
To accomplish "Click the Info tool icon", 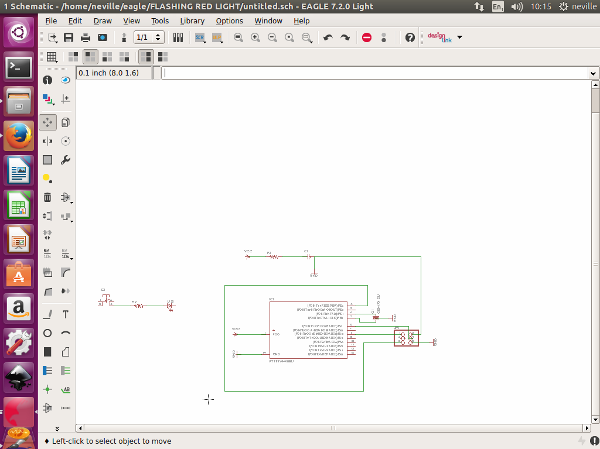I will pyautogui.click(x=47, y=80).
